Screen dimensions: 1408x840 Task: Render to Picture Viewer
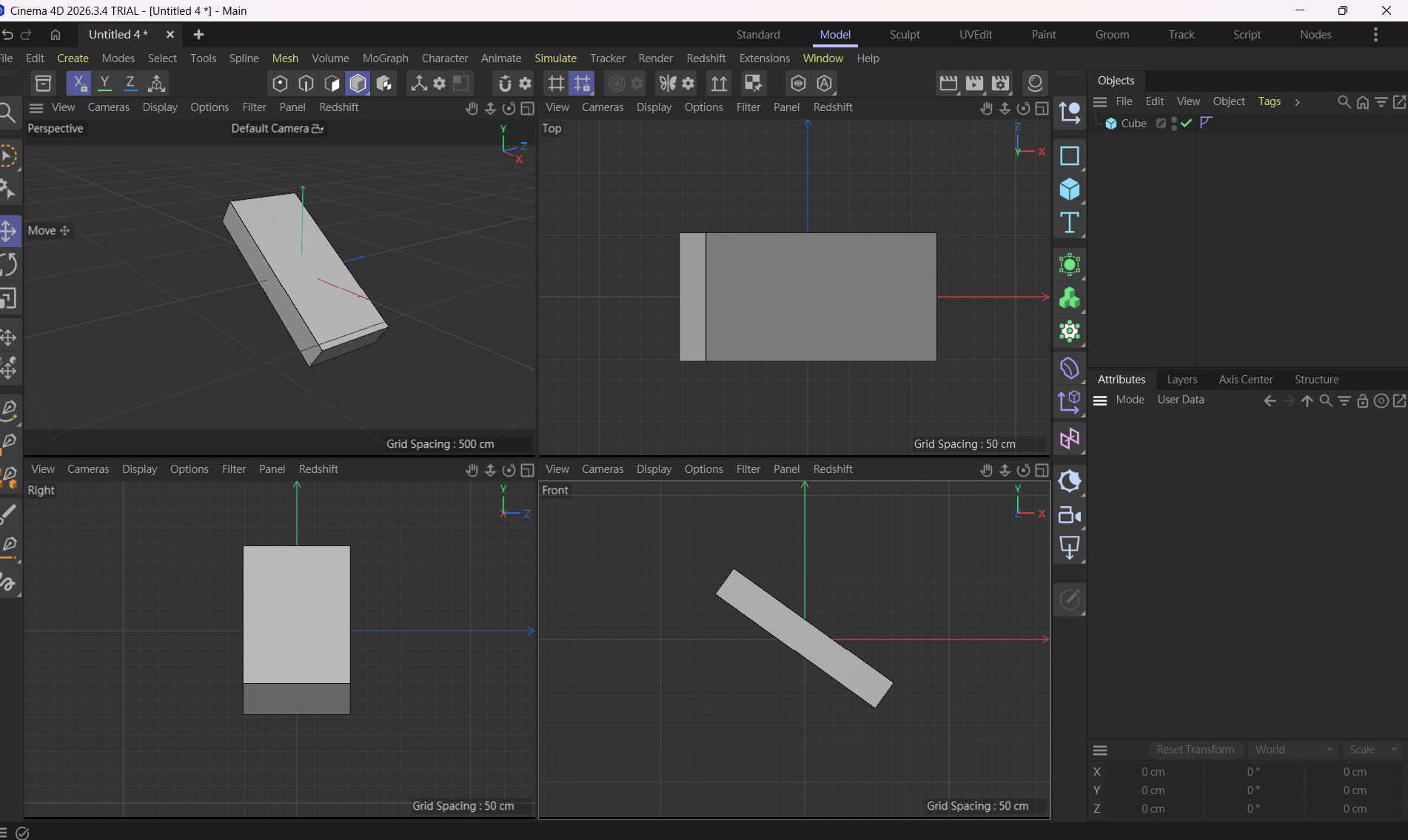point(974,84)
